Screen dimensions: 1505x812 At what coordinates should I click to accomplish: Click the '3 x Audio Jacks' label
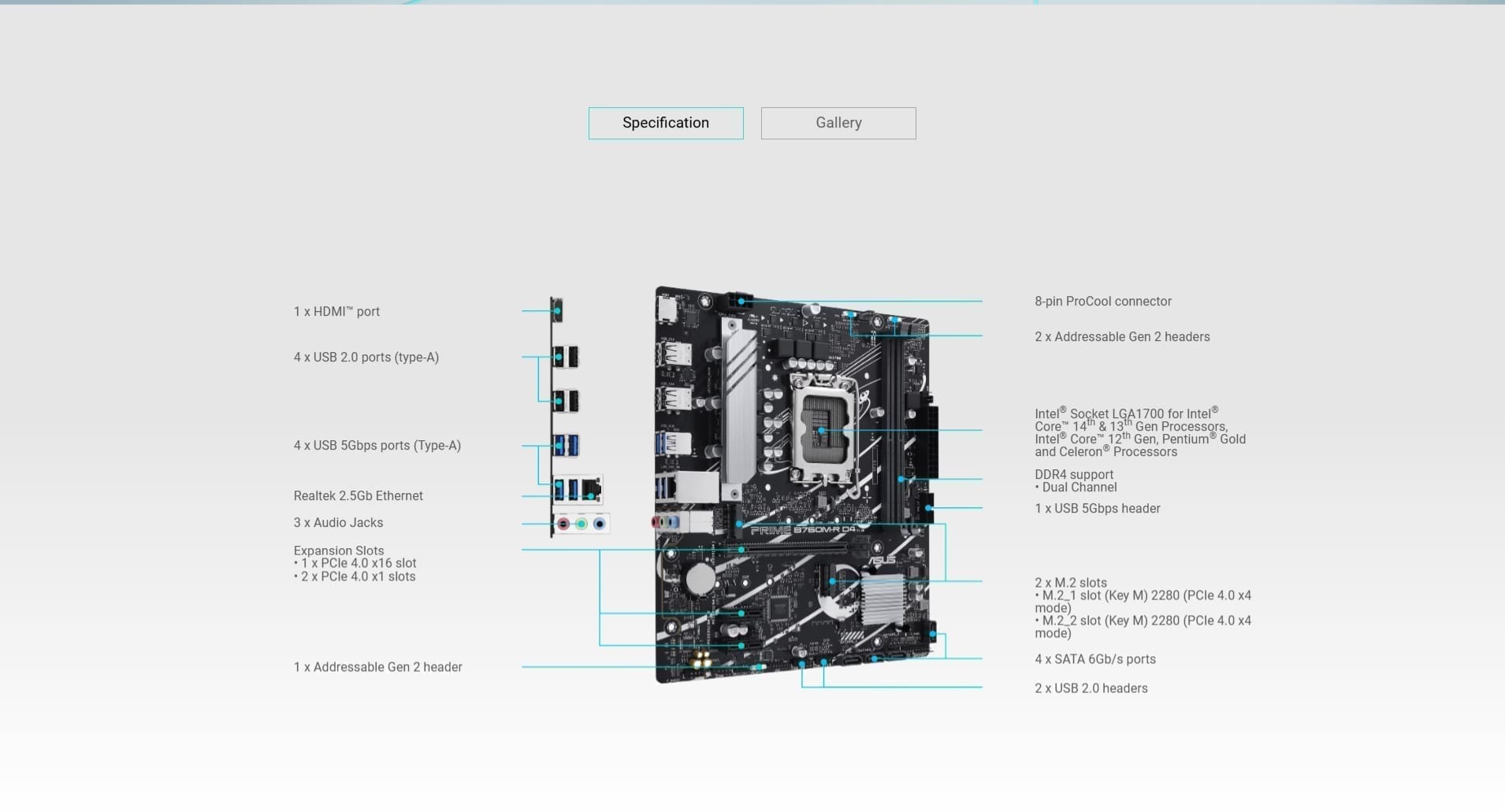point(338,523)
